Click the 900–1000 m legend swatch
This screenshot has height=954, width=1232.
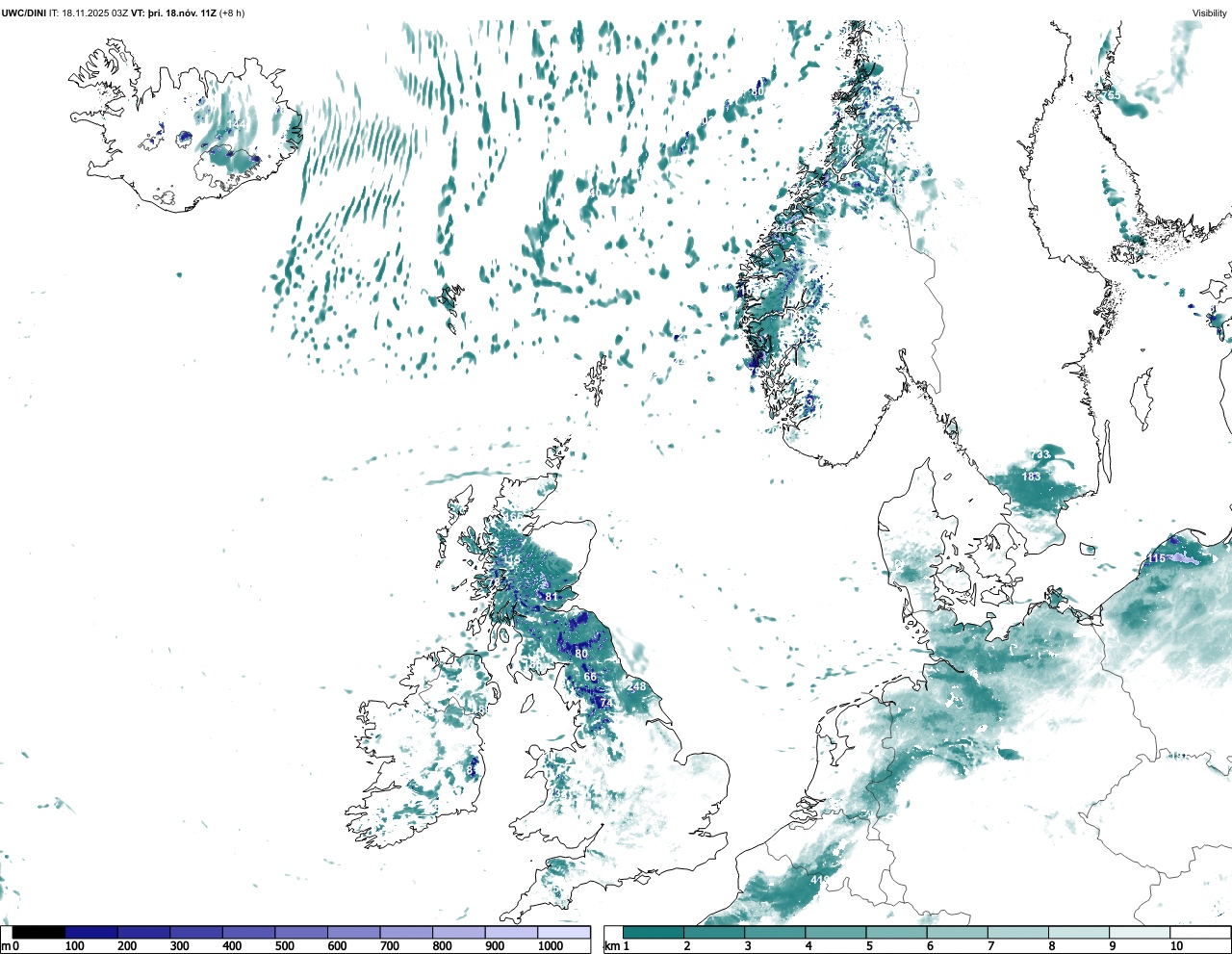pyautogui.click(x=511, y=932)
